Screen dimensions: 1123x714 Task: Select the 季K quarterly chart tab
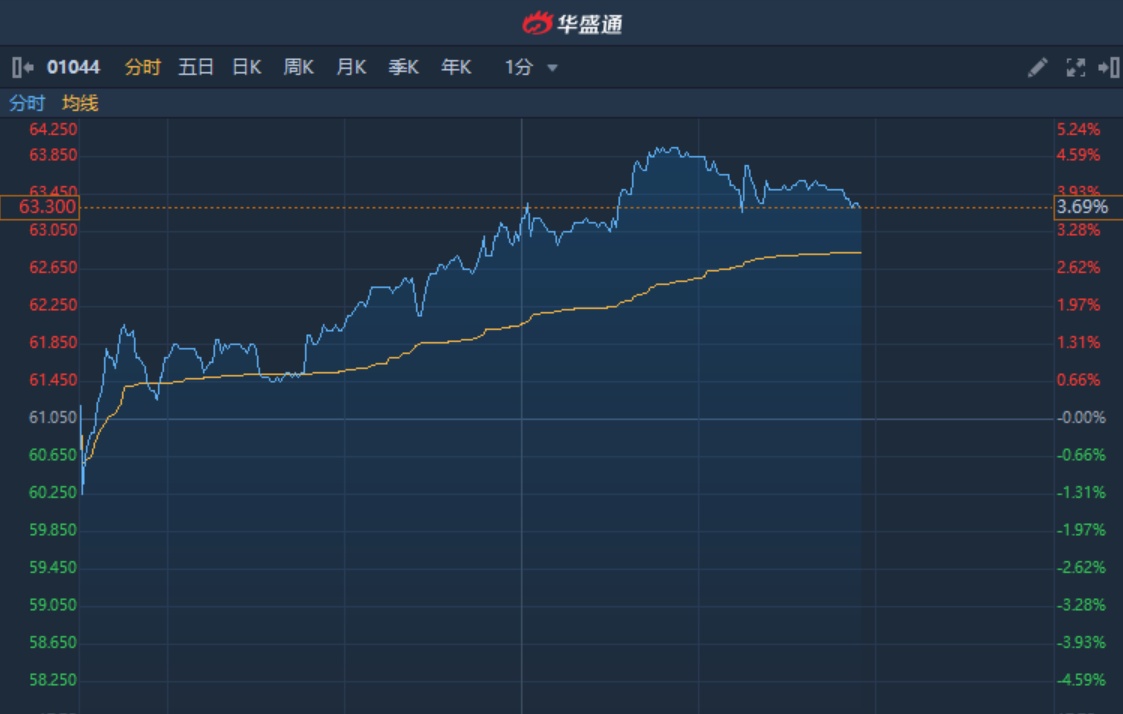pos(403,68)
